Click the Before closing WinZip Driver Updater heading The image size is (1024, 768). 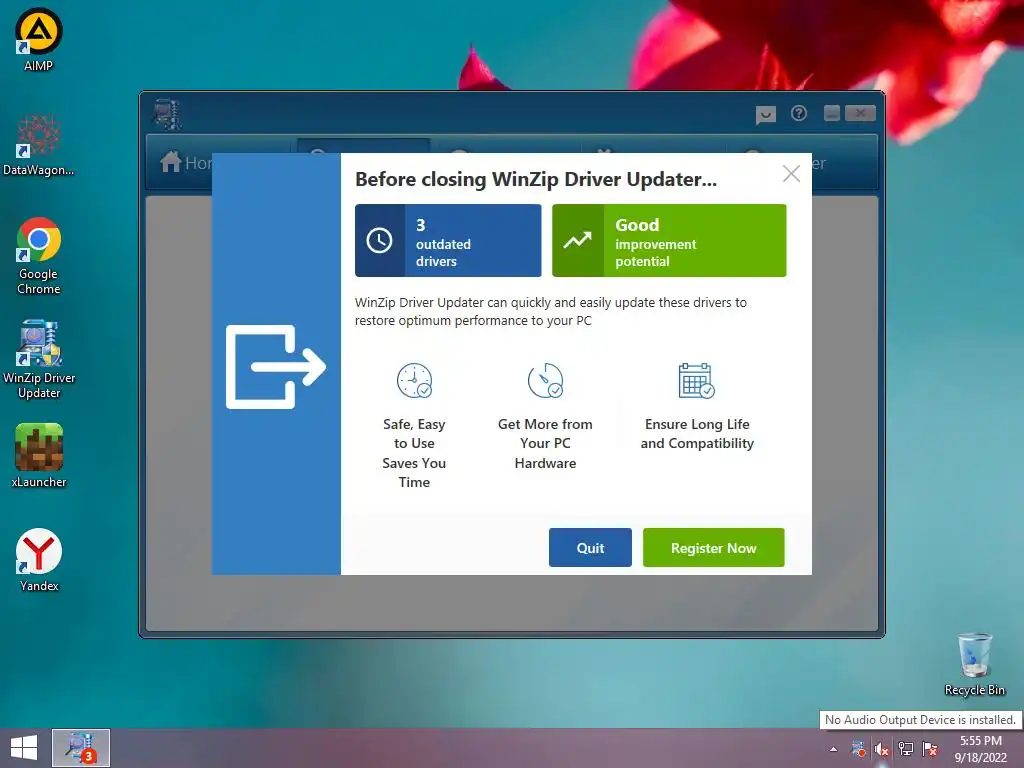click(x=536, y=179)
